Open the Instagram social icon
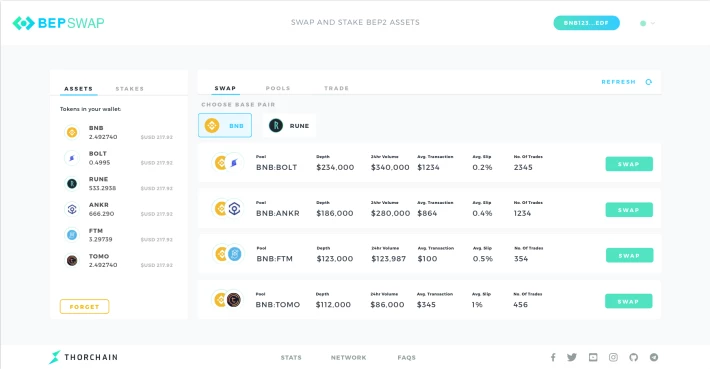The width and height of the screenshot is (710, 369). 613,357
